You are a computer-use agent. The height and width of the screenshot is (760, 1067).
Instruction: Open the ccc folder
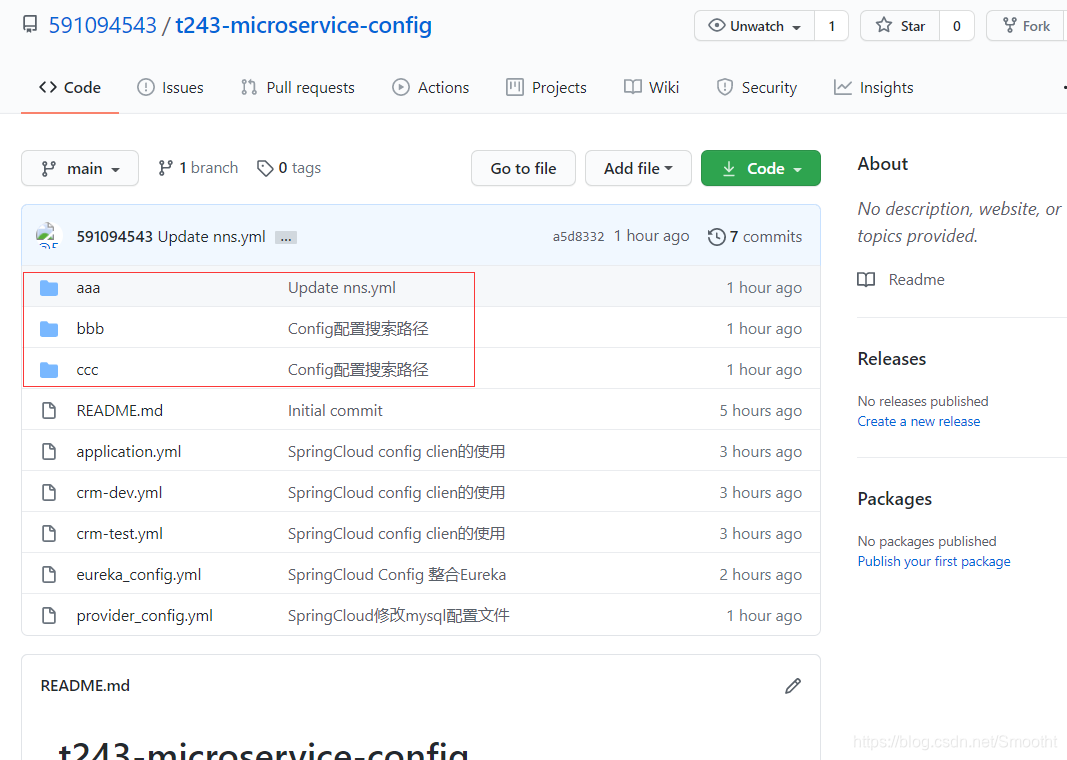pos(87,369)
